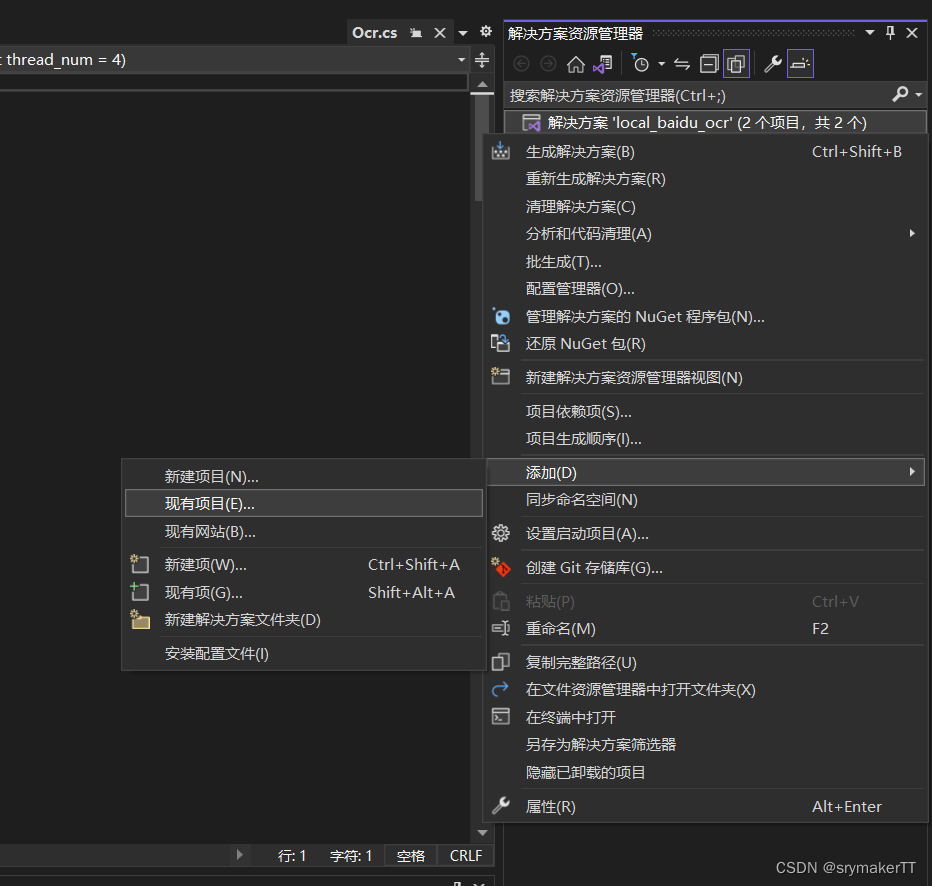Click the 在终端中打开 terminal icon
The image size is (932, 886).
coord(500,717)
